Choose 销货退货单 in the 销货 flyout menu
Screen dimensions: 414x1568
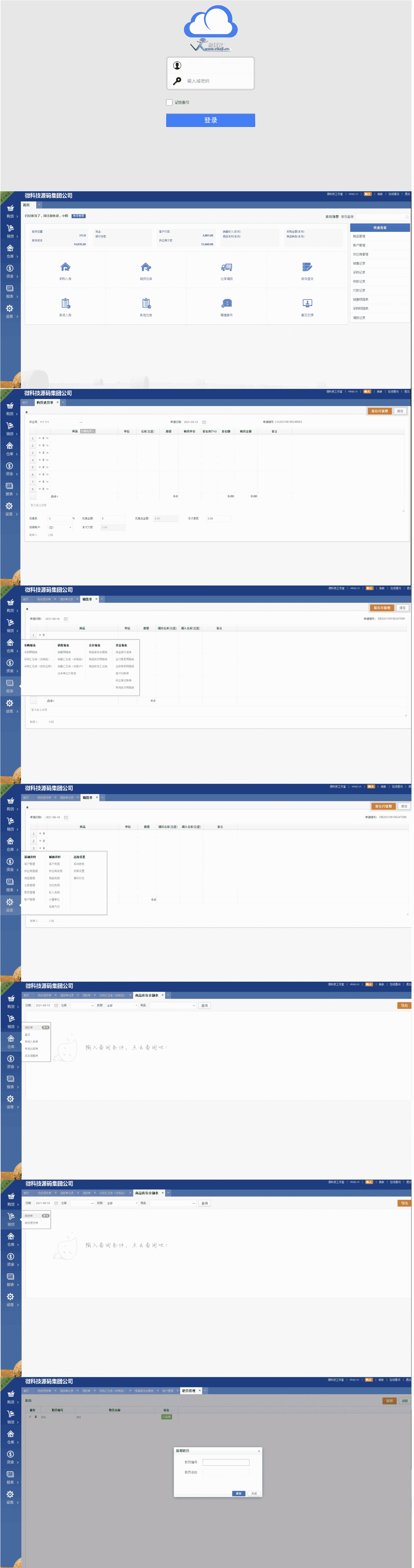click(31, 1223)
